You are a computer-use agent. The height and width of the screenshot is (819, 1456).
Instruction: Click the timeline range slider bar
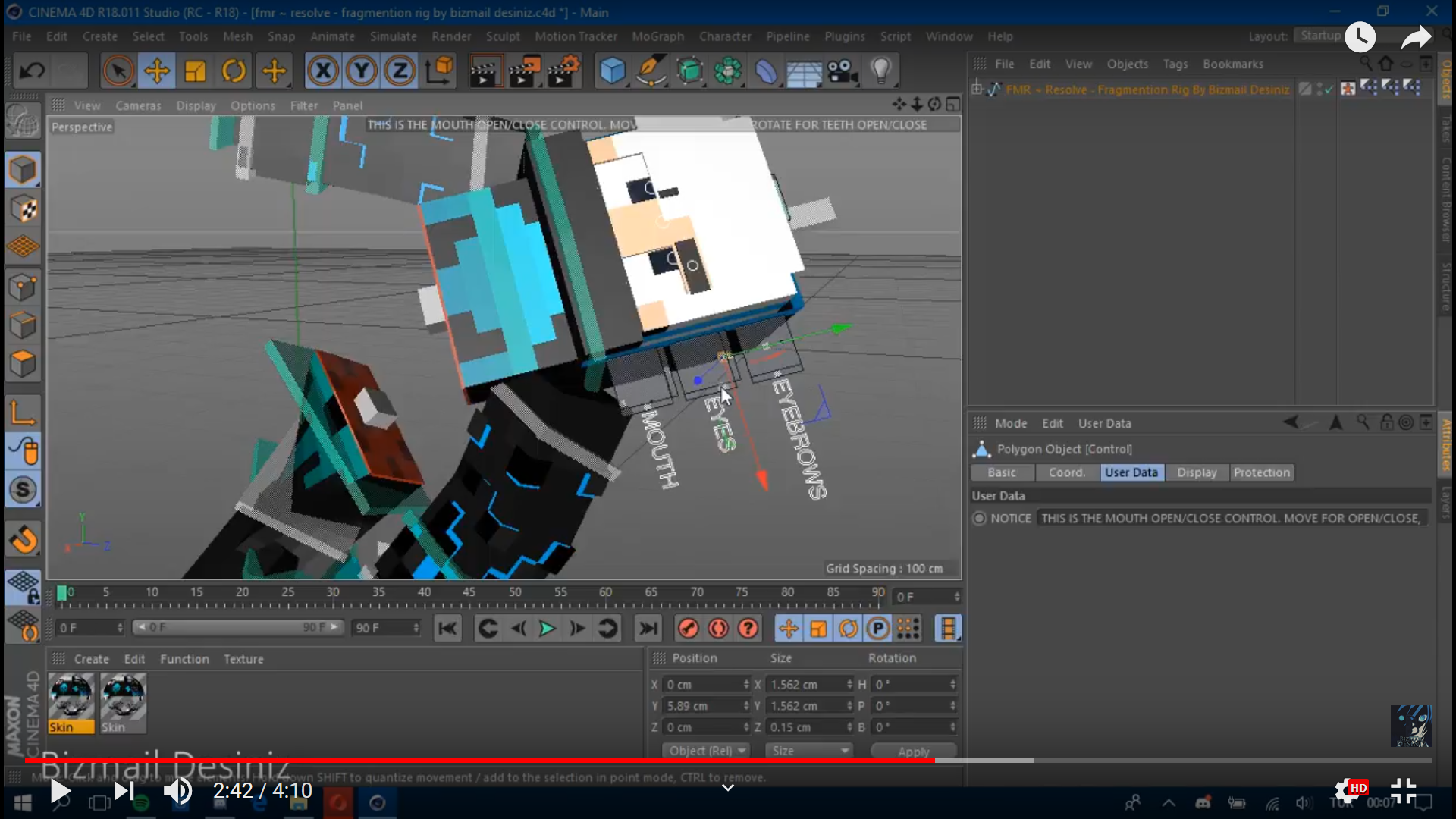[237, 628]
